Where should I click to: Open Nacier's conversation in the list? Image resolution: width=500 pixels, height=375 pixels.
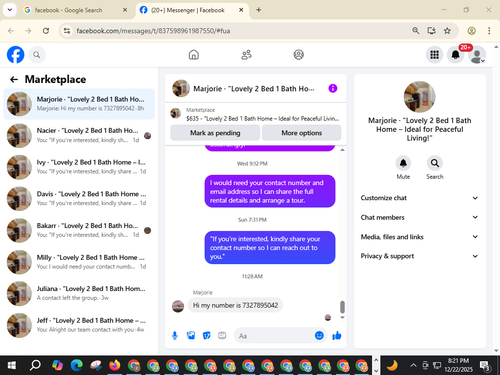pos(79,135)
